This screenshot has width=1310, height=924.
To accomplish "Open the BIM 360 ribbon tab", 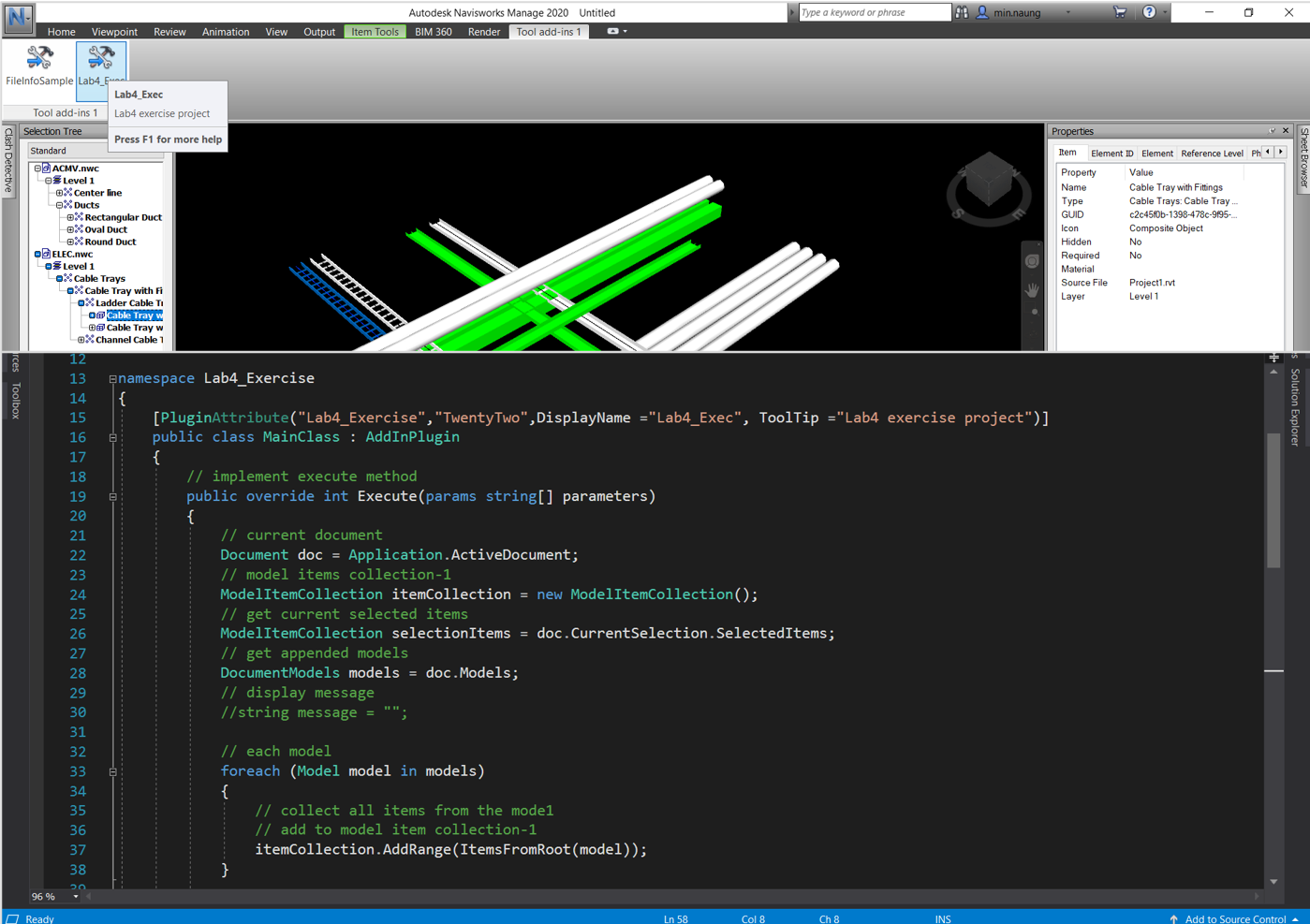I will click(433, 32).
